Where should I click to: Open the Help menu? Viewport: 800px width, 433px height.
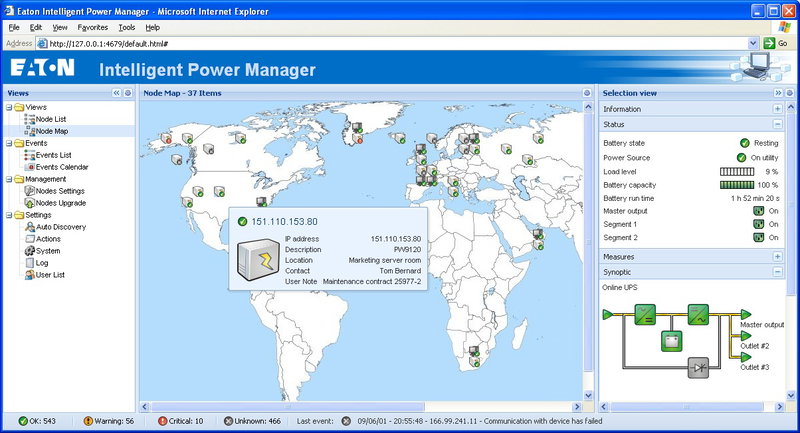tap(153, 28)
